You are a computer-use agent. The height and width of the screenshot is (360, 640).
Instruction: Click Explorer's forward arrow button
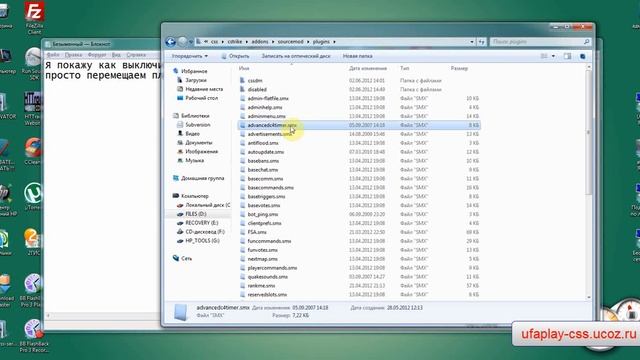(182, 42)
